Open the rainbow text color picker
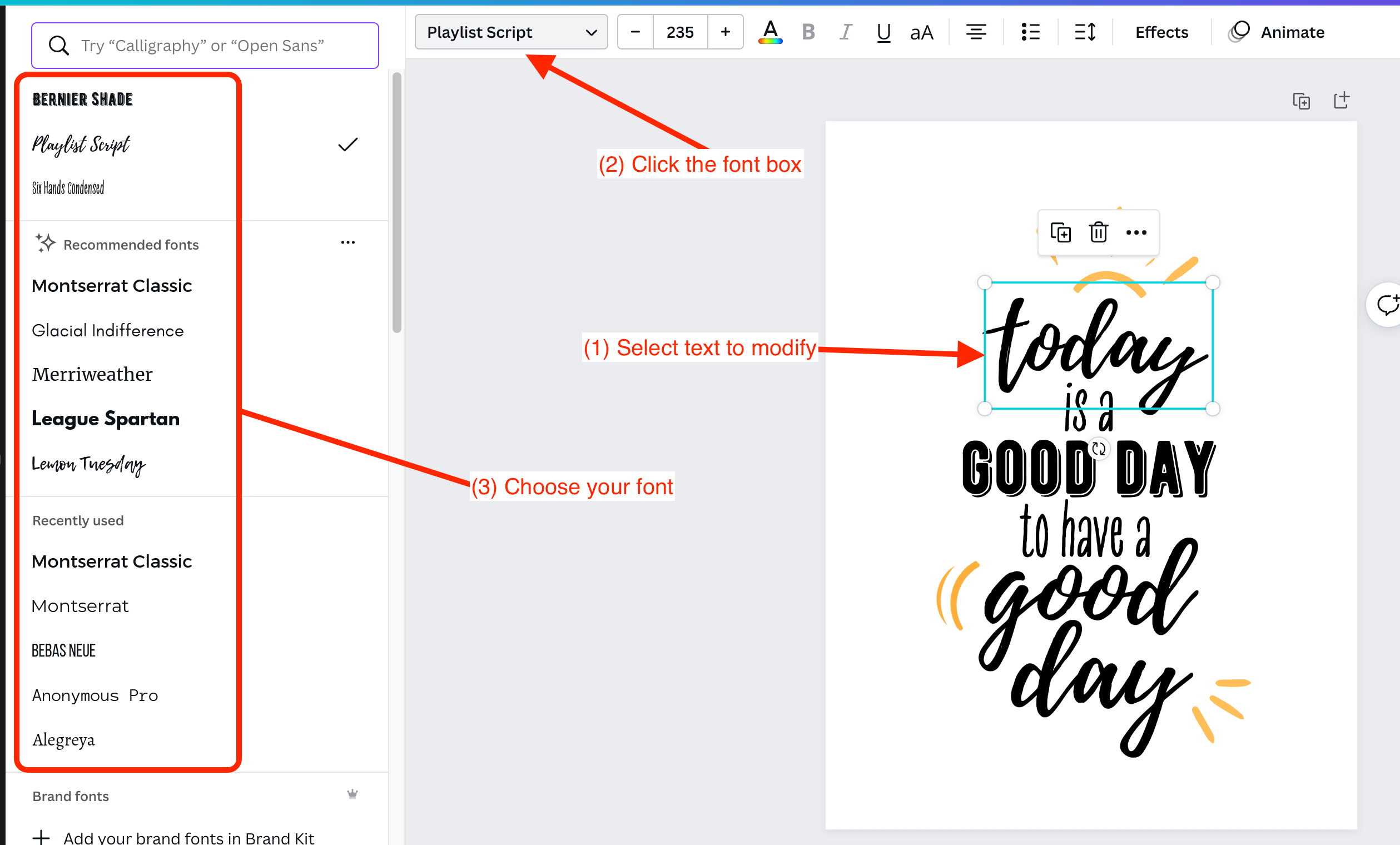1400x845 pixels. 770,32
